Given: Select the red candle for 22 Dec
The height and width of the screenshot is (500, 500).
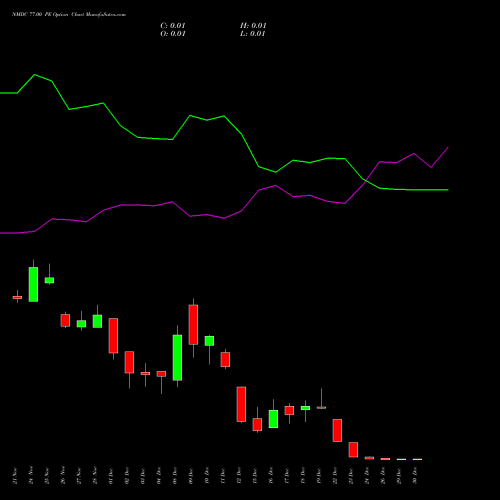Looking at the screenshot, I should tap(337, 430).
